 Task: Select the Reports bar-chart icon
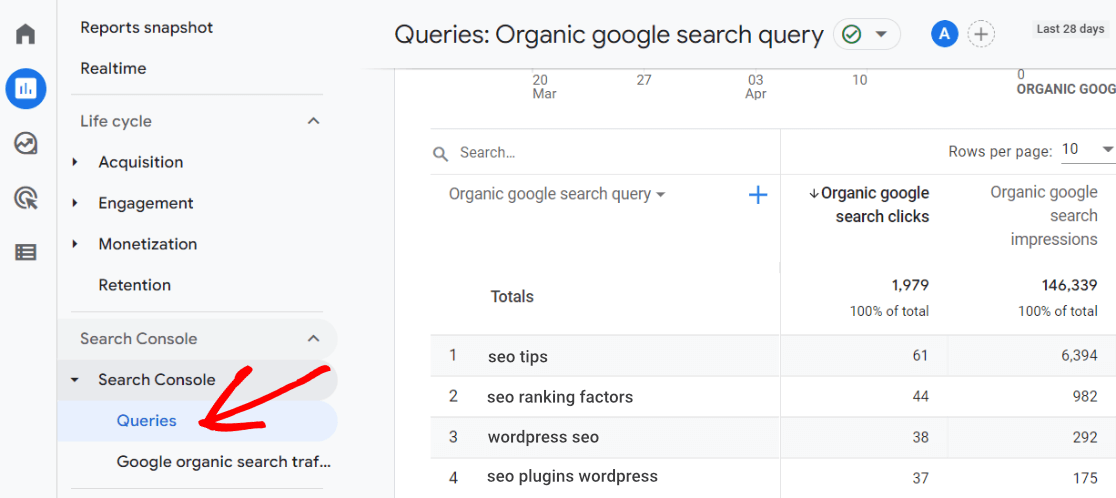tap(26, 89)
